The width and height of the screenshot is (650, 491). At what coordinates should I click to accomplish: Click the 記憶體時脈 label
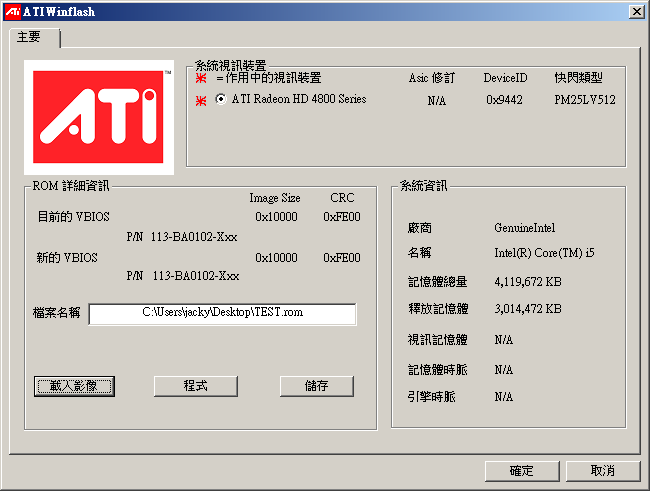tap(438, 370)
